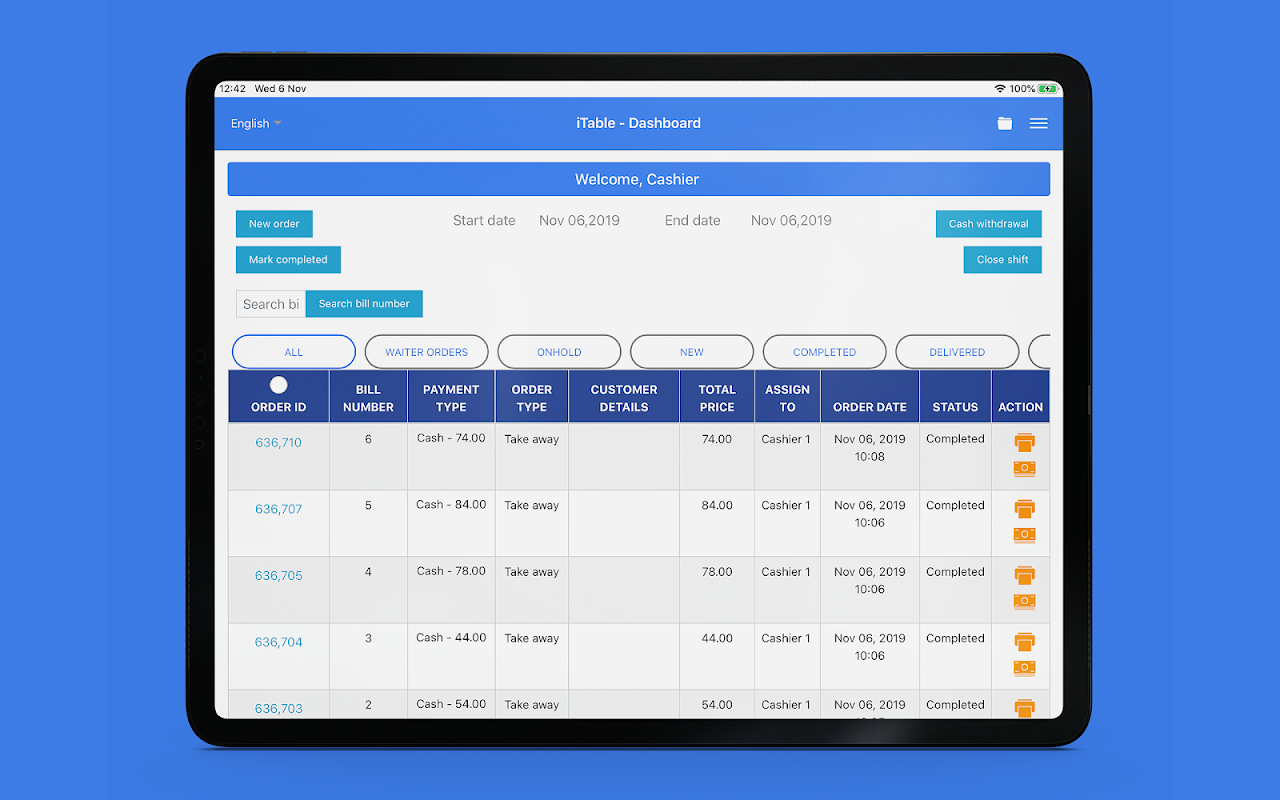Open the hamburger menu icon

[1039, 123]
